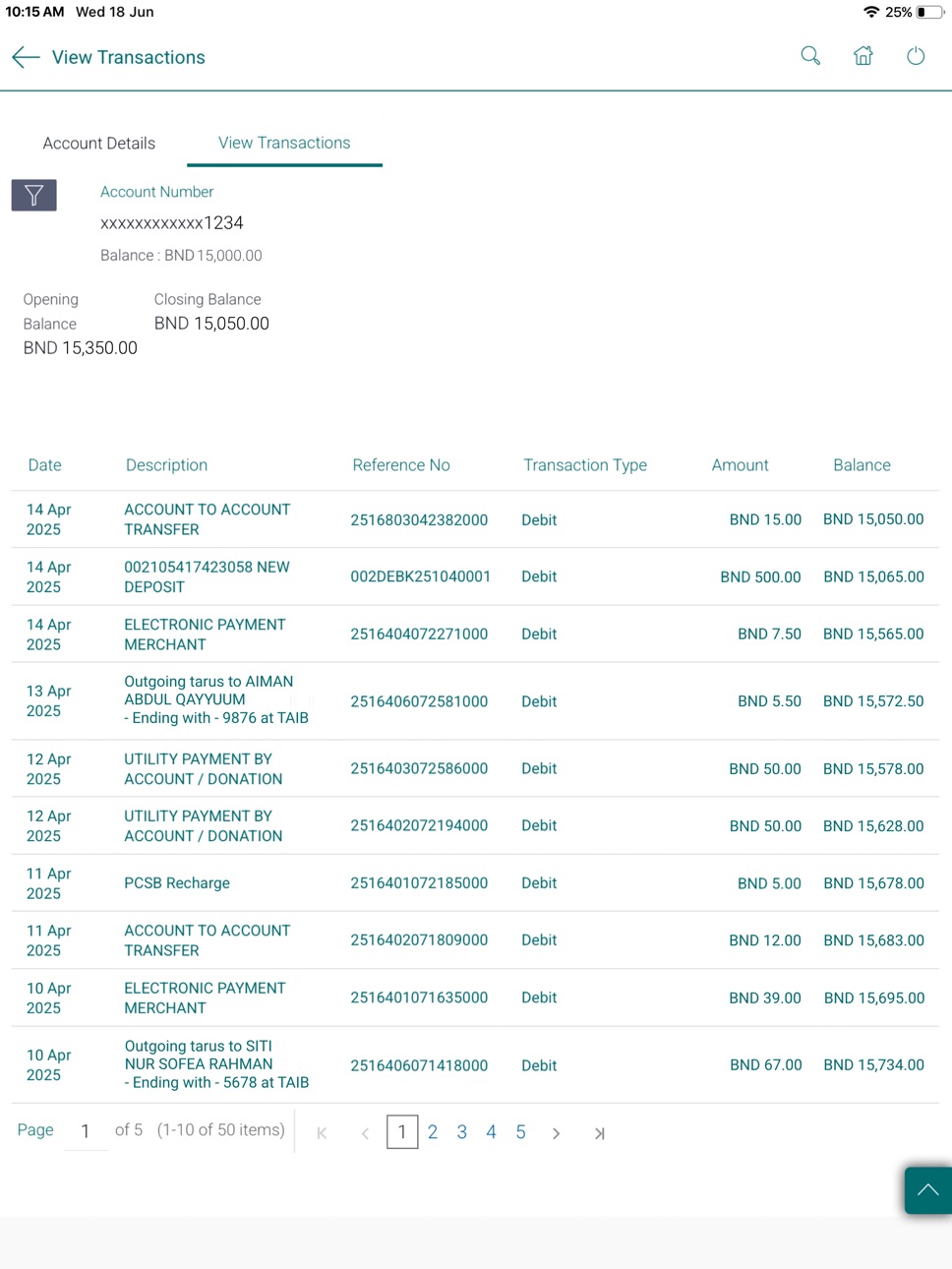
Task: Tap the back arrow beside View Transactions
Action: (x=26, y=57)
